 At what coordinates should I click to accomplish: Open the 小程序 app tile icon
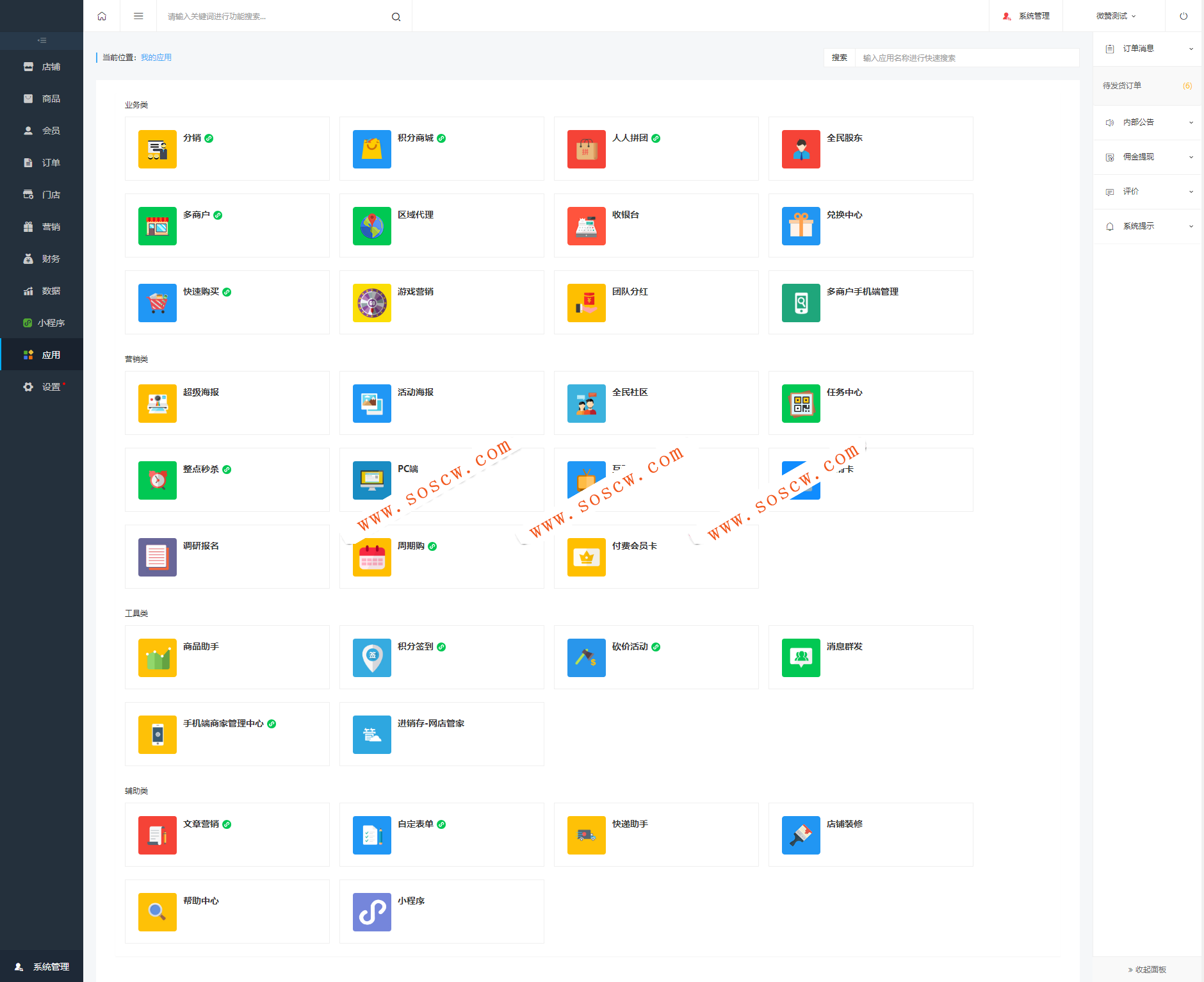[371, 912]
